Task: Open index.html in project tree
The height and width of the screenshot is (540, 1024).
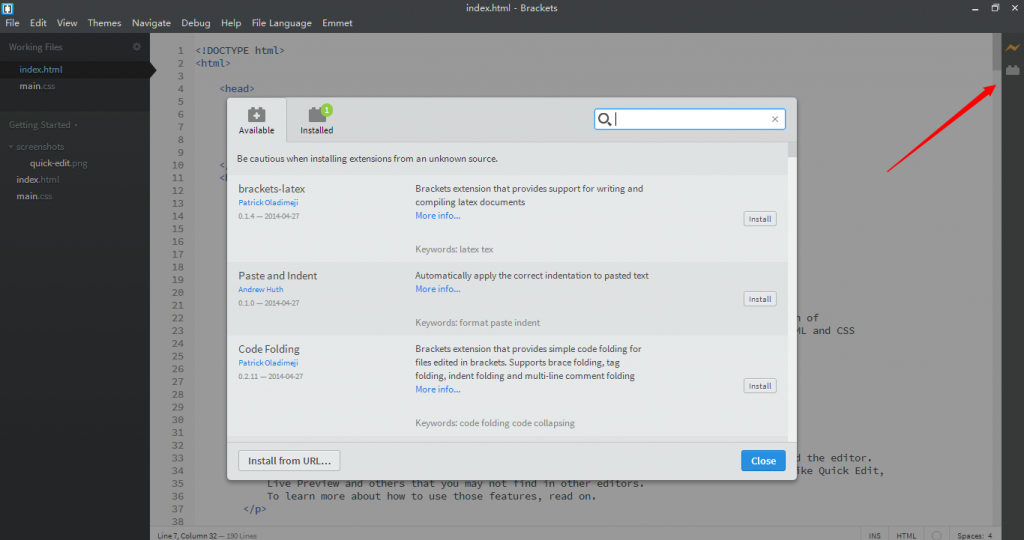Action: pos(37,180)
